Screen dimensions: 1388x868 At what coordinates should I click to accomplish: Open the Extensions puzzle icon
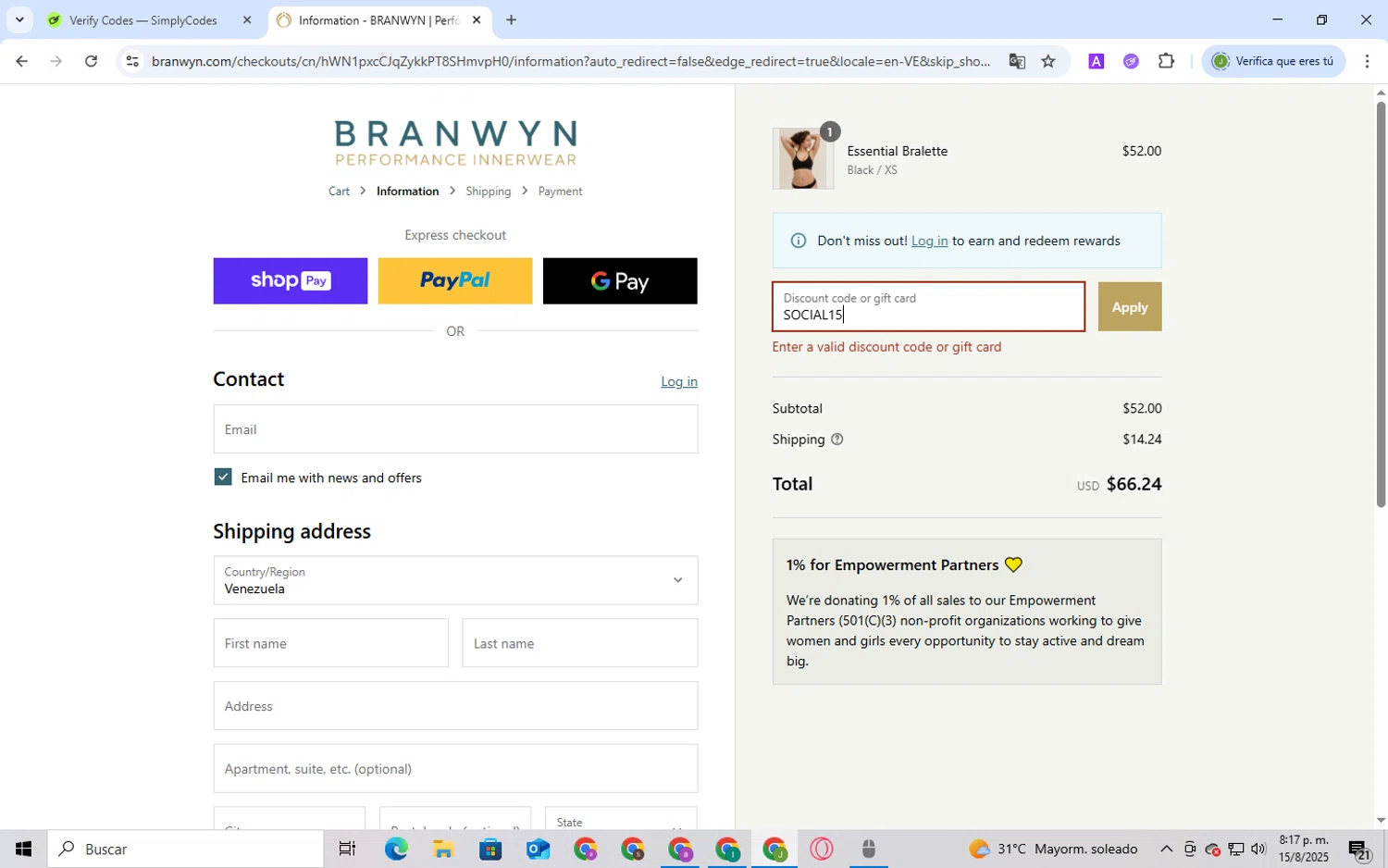click(1166, 62)
